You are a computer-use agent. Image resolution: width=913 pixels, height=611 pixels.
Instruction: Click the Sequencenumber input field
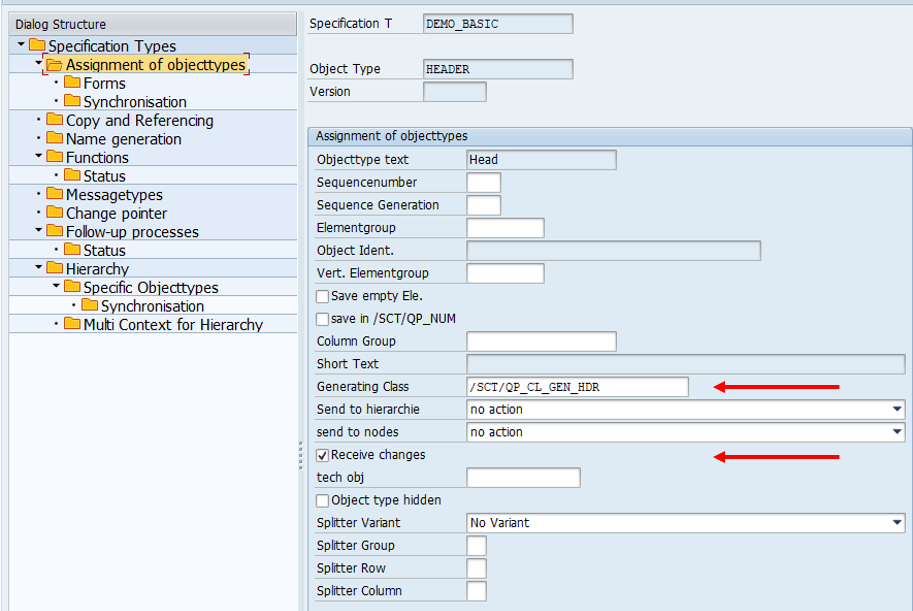tap(483, 183)
